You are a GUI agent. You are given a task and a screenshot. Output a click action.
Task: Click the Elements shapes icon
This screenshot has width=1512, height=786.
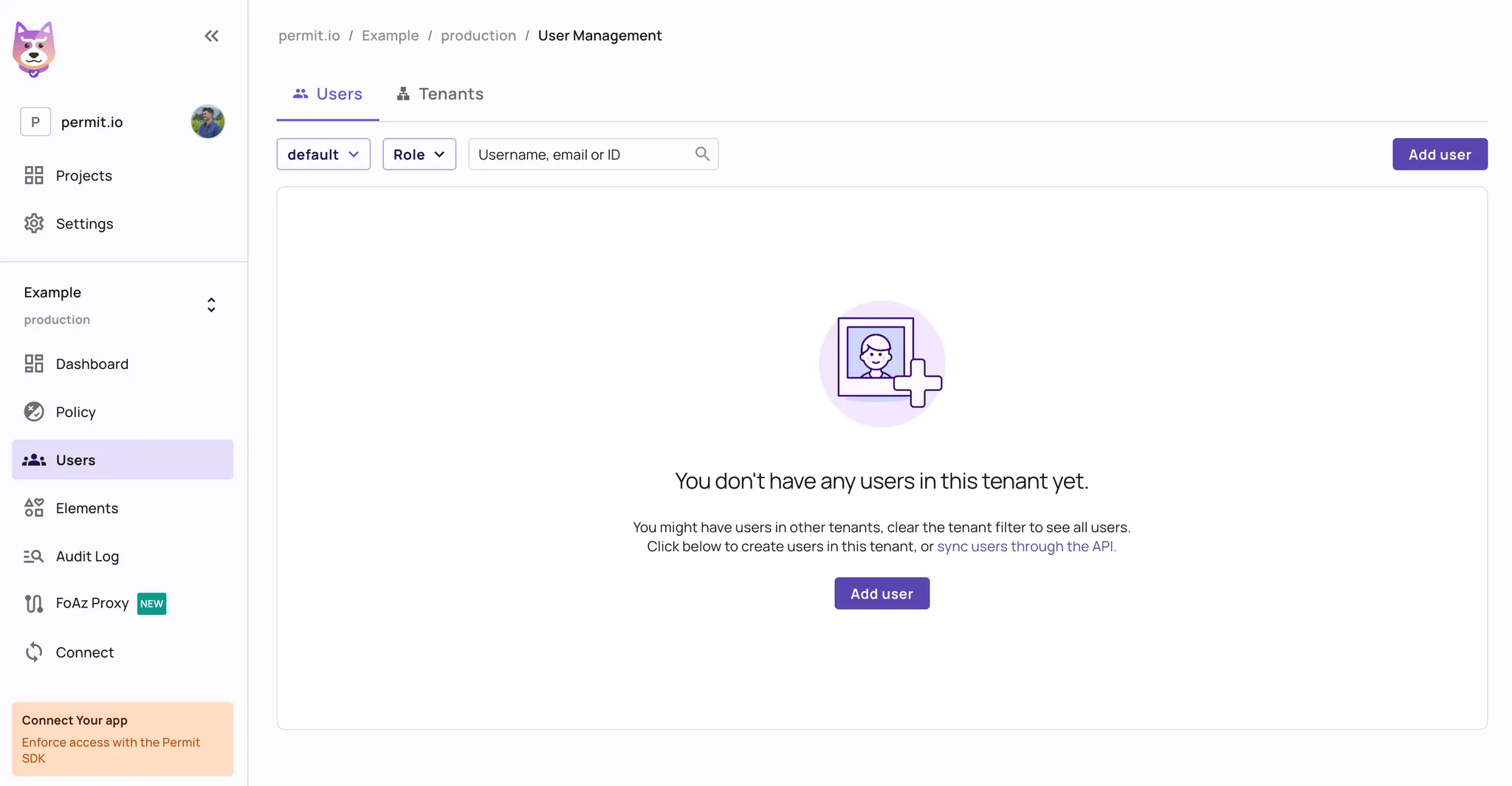(34, 508)
